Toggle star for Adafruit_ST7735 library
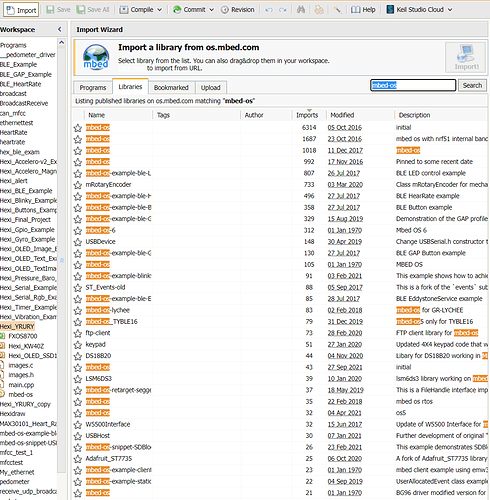This screenshot has height=500, width=490. tap(78, 459)
